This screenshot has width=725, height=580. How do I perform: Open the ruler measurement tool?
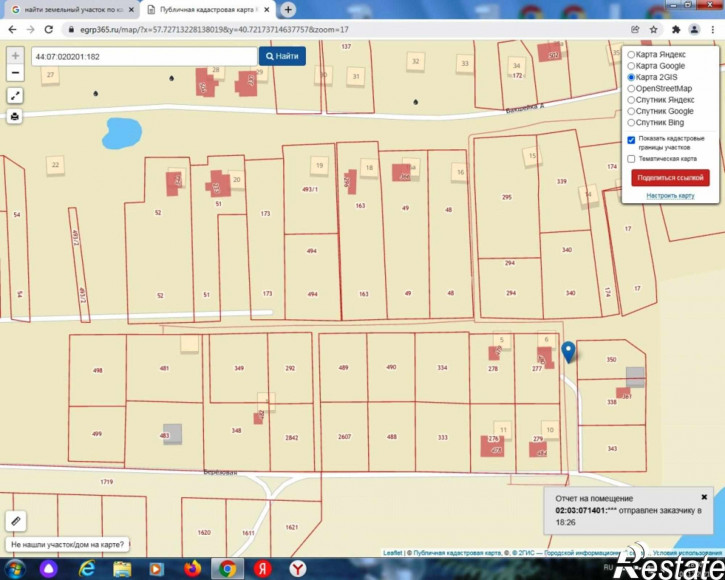16,521
